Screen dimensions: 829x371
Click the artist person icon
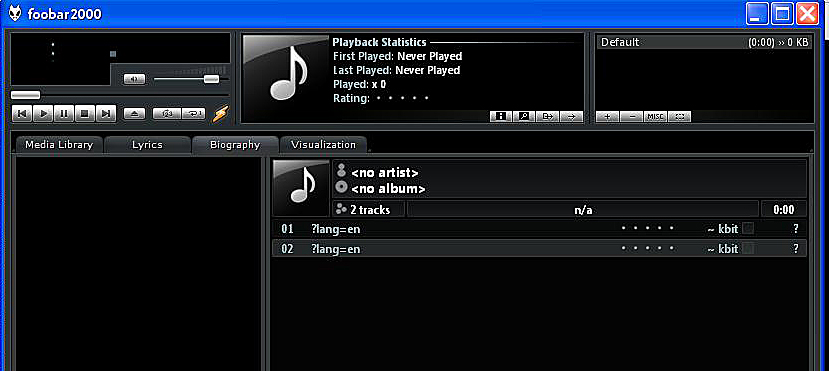coord(342,170)
